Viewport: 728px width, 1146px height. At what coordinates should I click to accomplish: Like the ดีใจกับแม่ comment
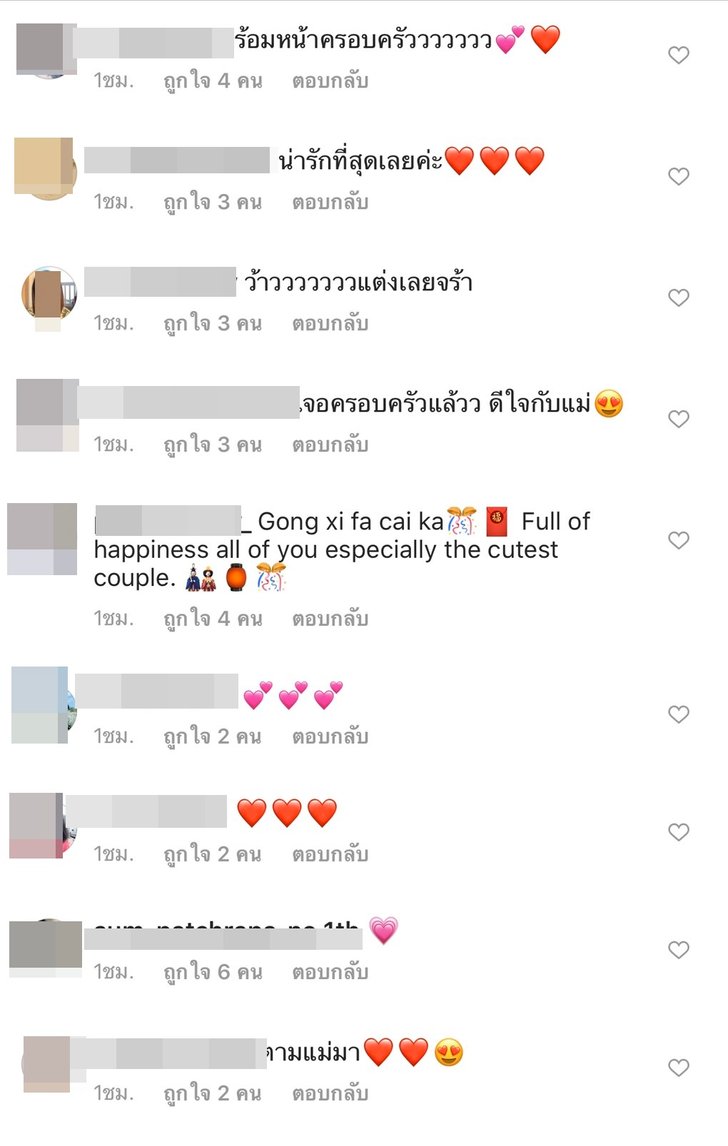coord(678,419)
